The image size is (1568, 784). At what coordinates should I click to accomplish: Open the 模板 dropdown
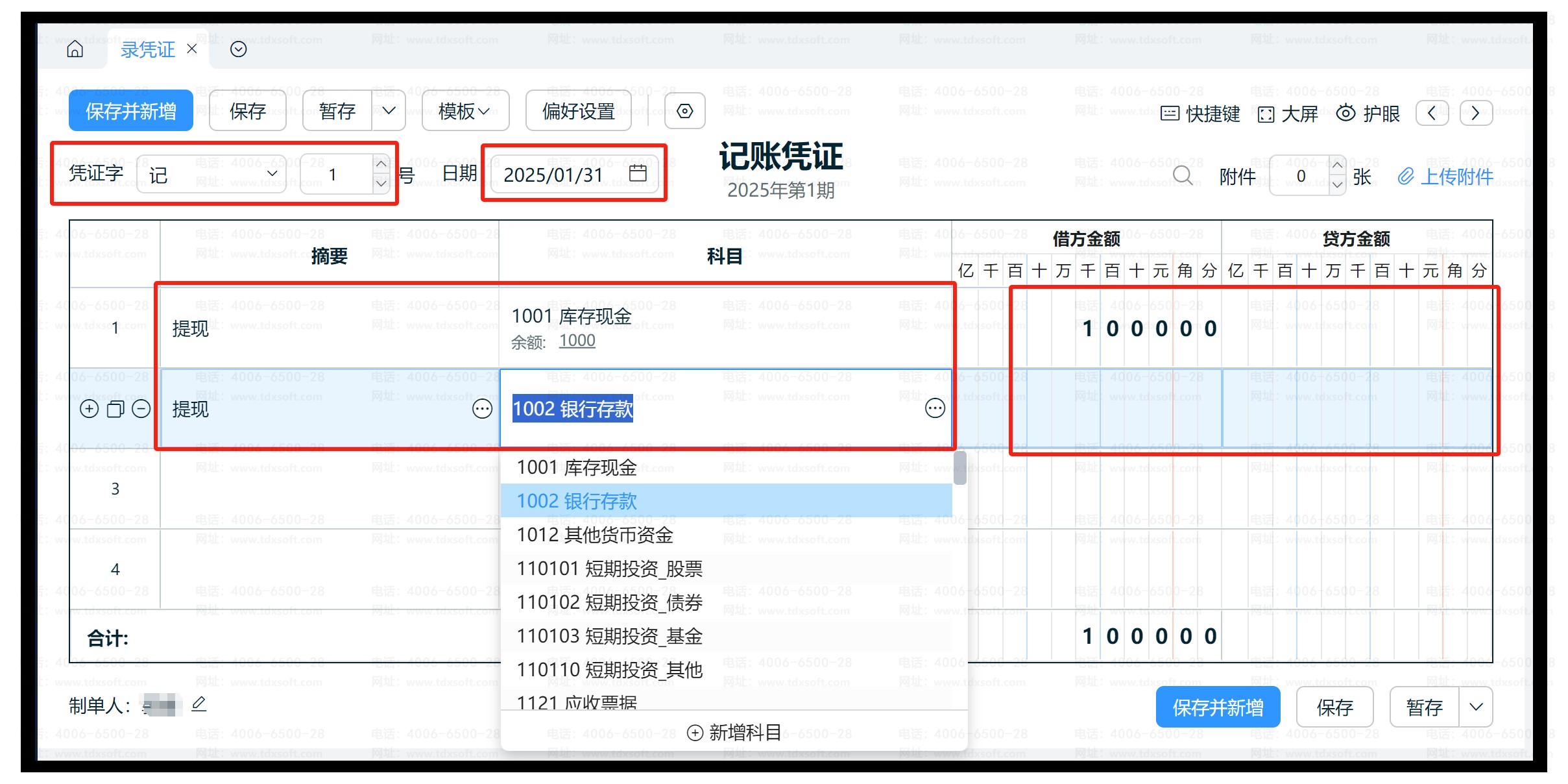pyautogui.click(x=464, y=112)
